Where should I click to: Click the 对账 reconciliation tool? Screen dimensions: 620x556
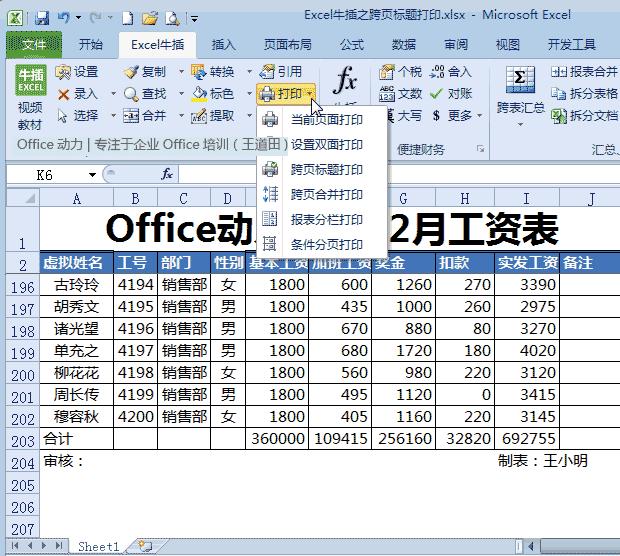(x=451, y=94)
